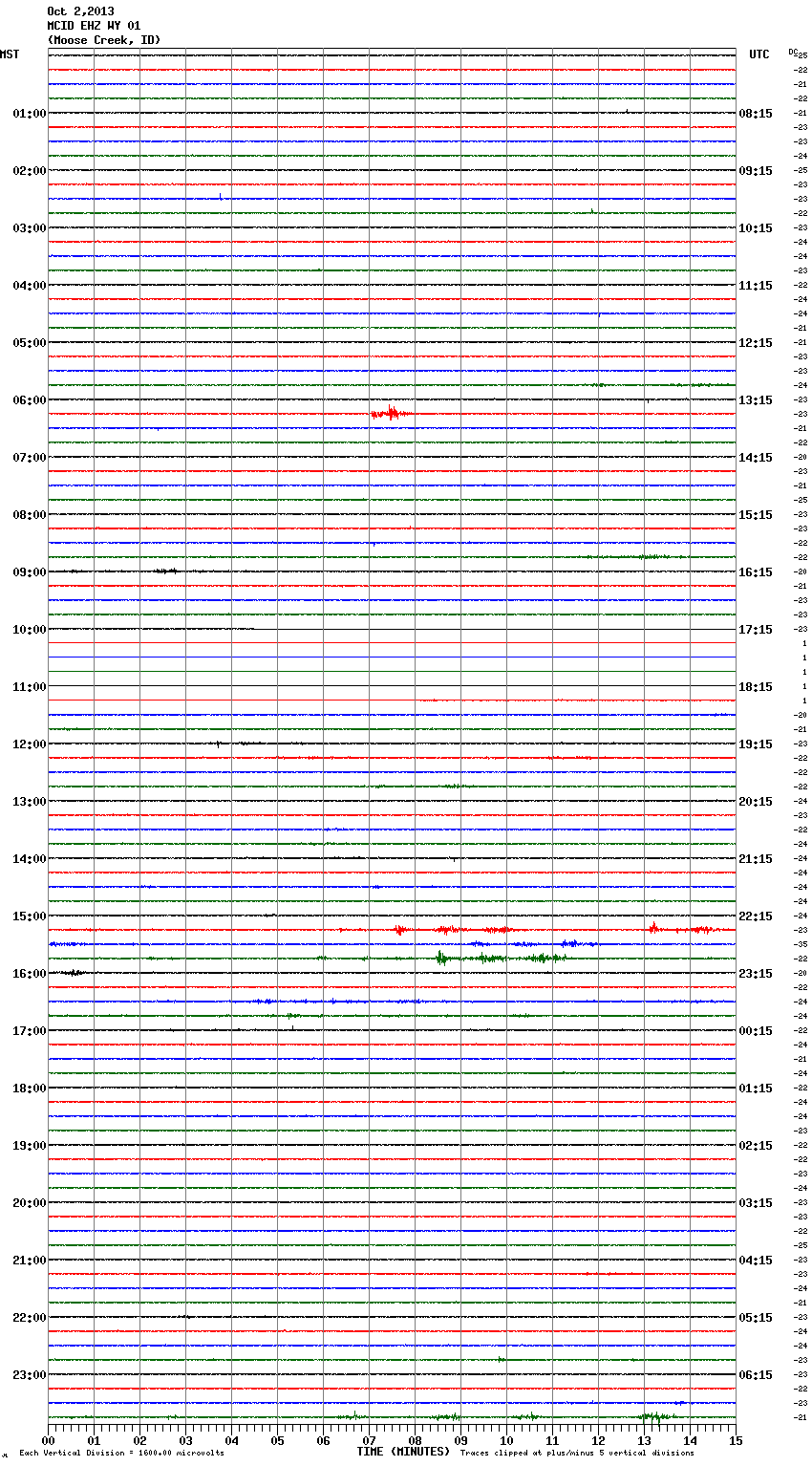Image resolution: width=812 pixels, height=1466 pixels.
Task: Select the station code 'MCID EHZ WY 01'
Action: coord(94,26)
